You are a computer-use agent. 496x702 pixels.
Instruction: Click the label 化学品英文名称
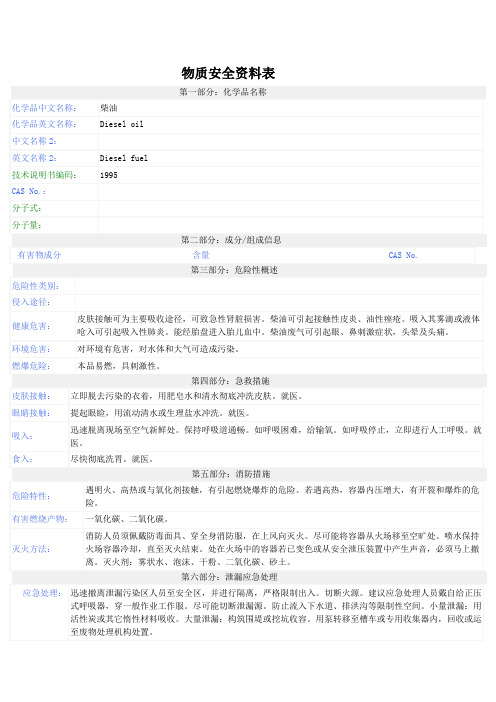[x=44, y=124]
